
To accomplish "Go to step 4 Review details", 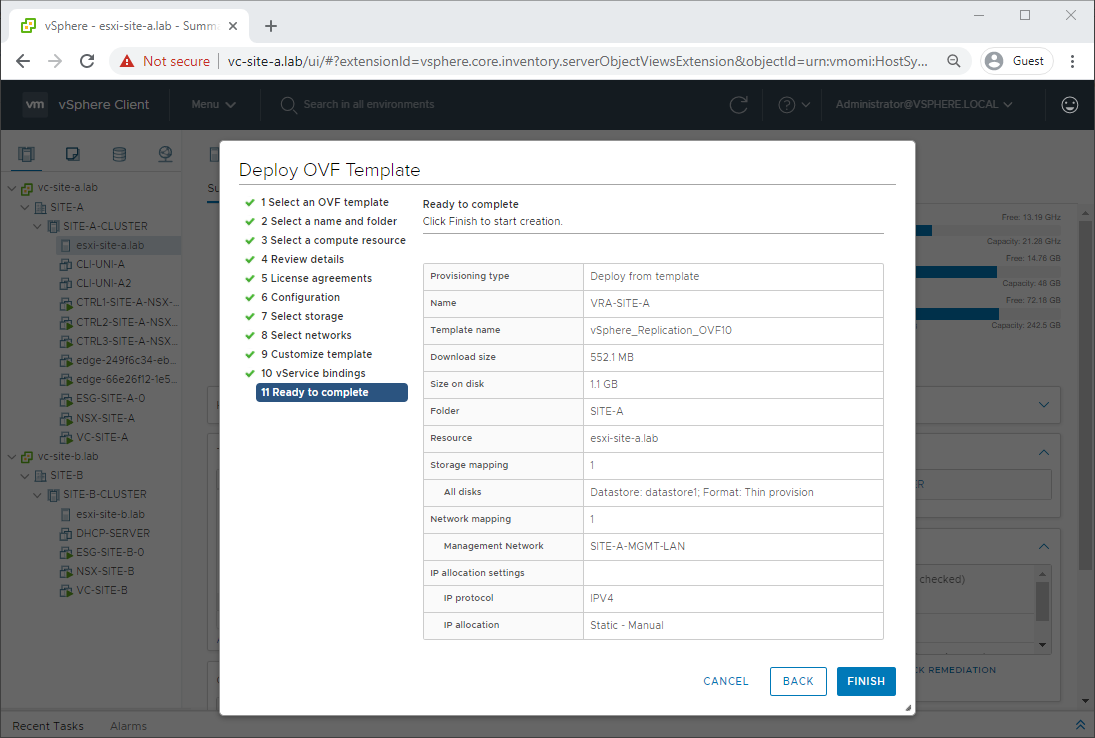I will [302, 259].
